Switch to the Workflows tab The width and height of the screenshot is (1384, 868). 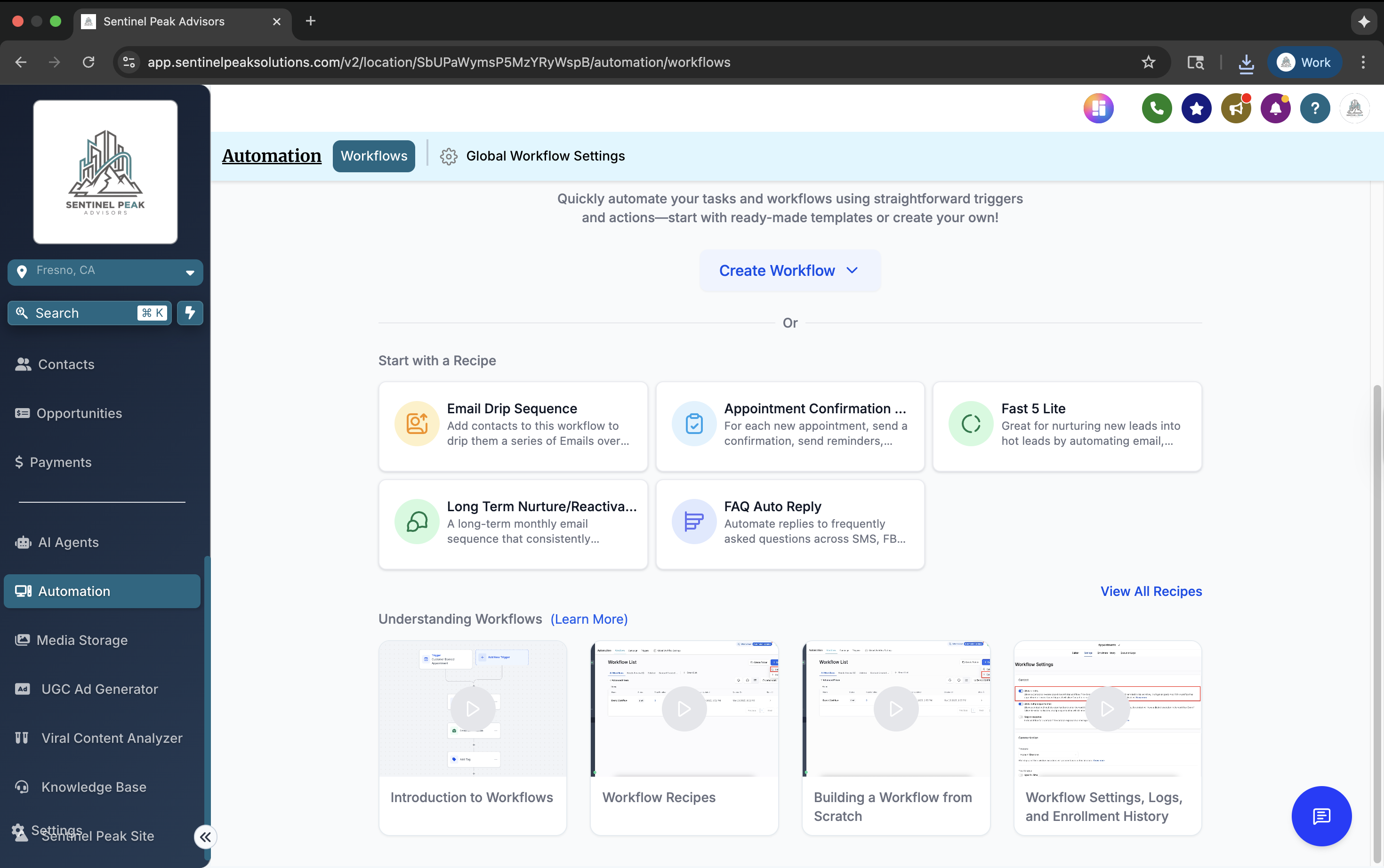[373, 156]
